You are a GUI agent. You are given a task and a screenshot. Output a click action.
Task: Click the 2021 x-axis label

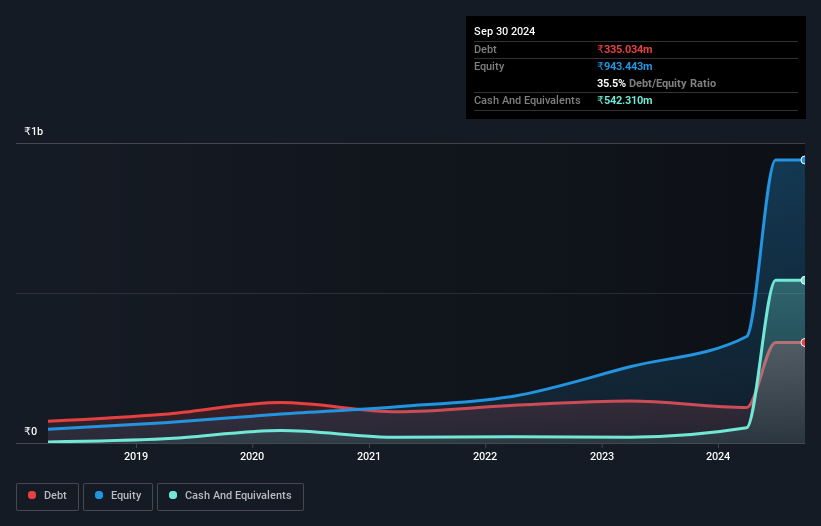pos(369,456)
